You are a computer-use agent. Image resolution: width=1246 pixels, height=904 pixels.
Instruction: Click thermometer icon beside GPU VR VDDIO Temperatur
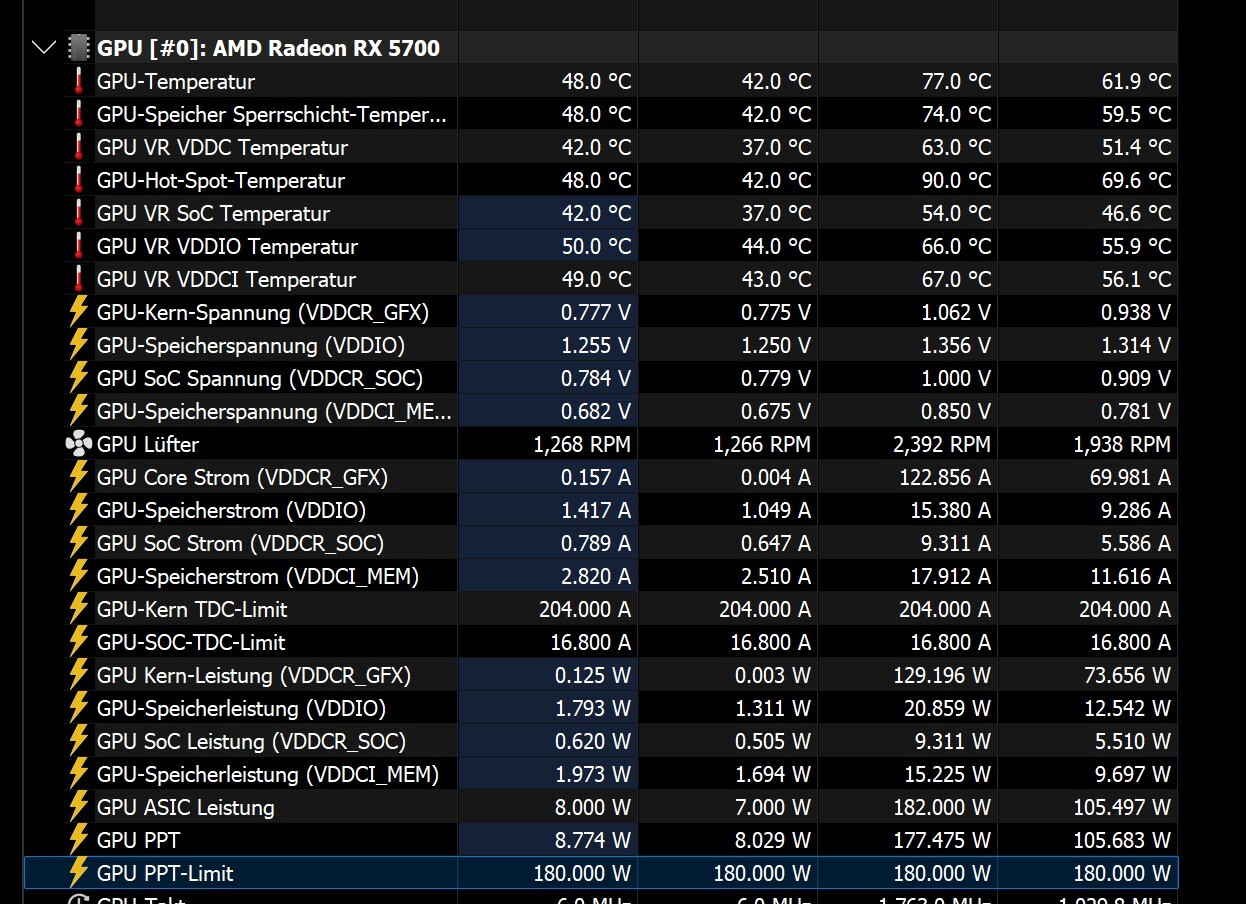(78, 246)
